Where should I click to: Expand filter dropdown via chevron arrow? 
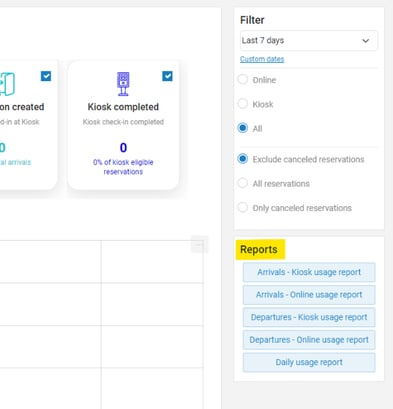tap(366, 41)
